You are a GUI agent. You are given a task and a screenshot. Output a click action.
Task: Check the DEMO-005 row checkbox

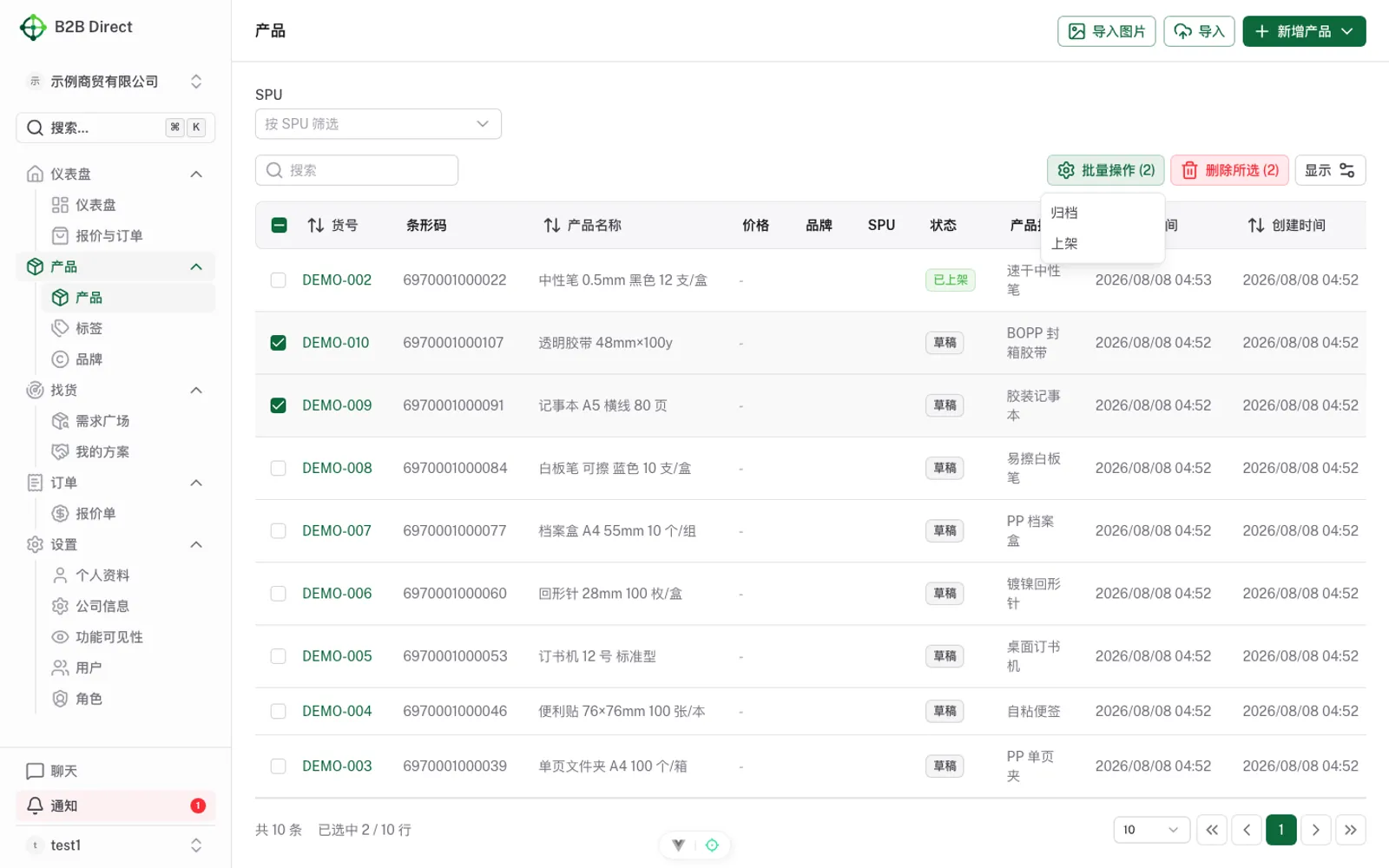click(x=279, y=656)
